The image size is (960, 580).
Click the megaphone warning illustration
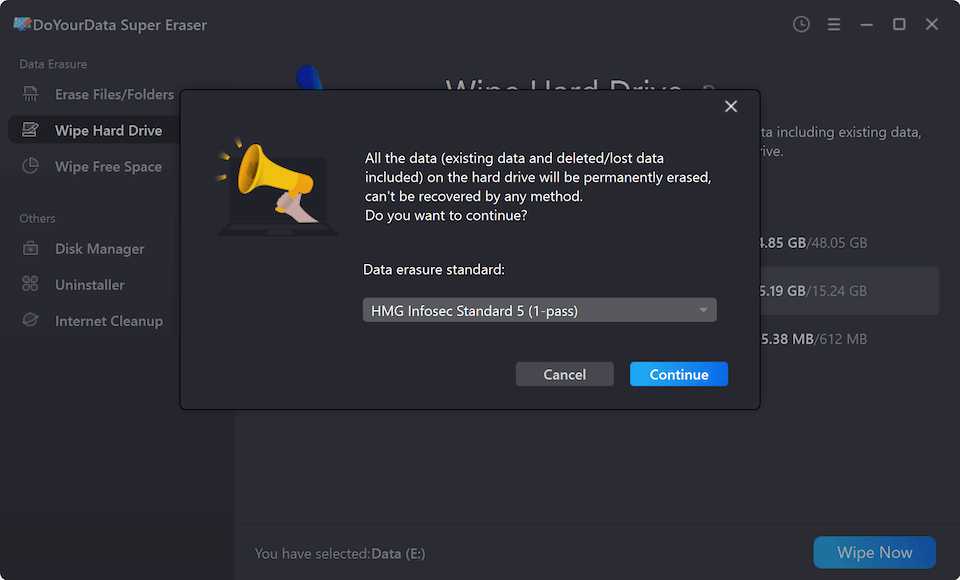tap(274, 187)
